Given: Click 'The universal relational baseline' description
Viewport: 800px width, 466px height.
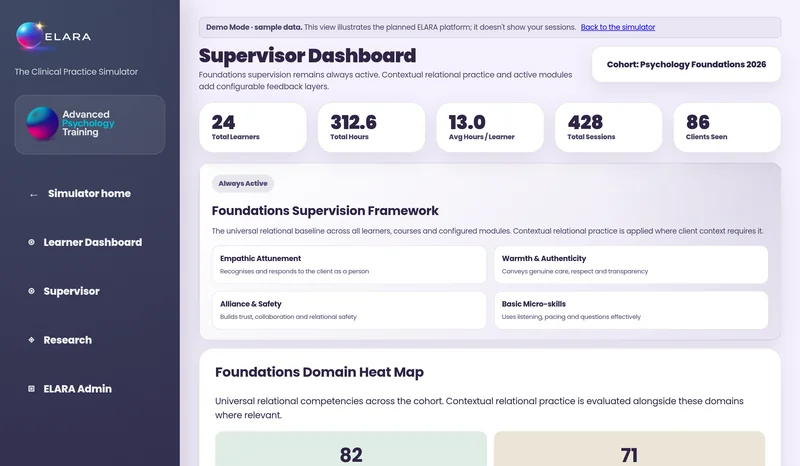Looking at the screenshot, I should [488, 231].
